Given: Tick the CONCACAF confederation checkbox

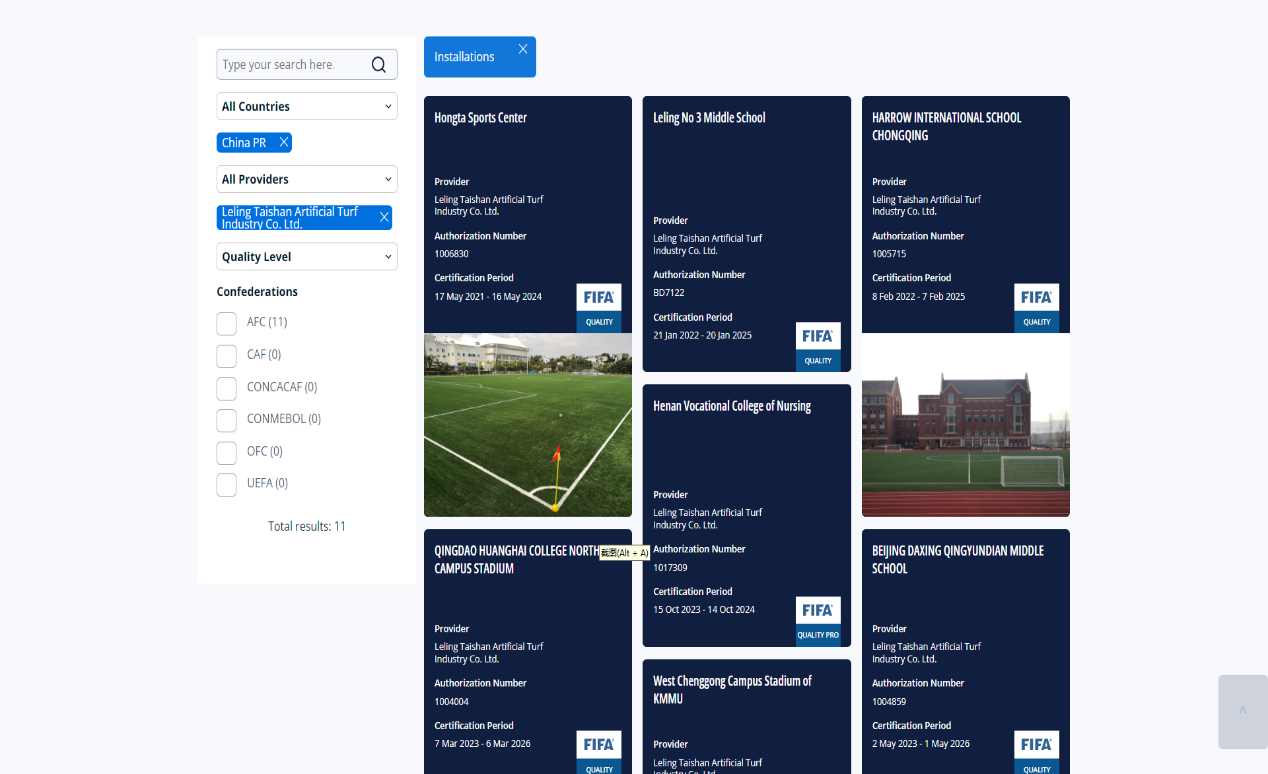Looking at the screenshot, I should point(227,388).
